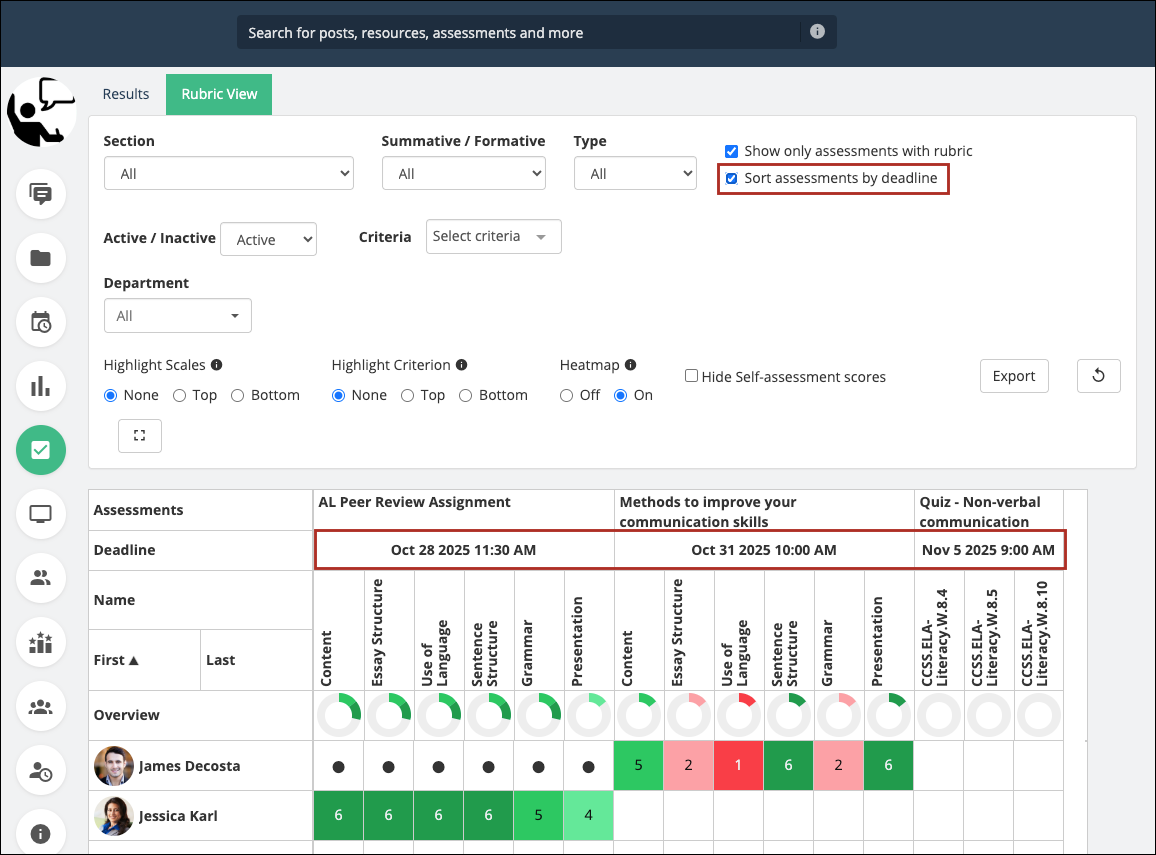Open the Section dropdown
This screenshot has width=1156, height=855.
[228, 173]
